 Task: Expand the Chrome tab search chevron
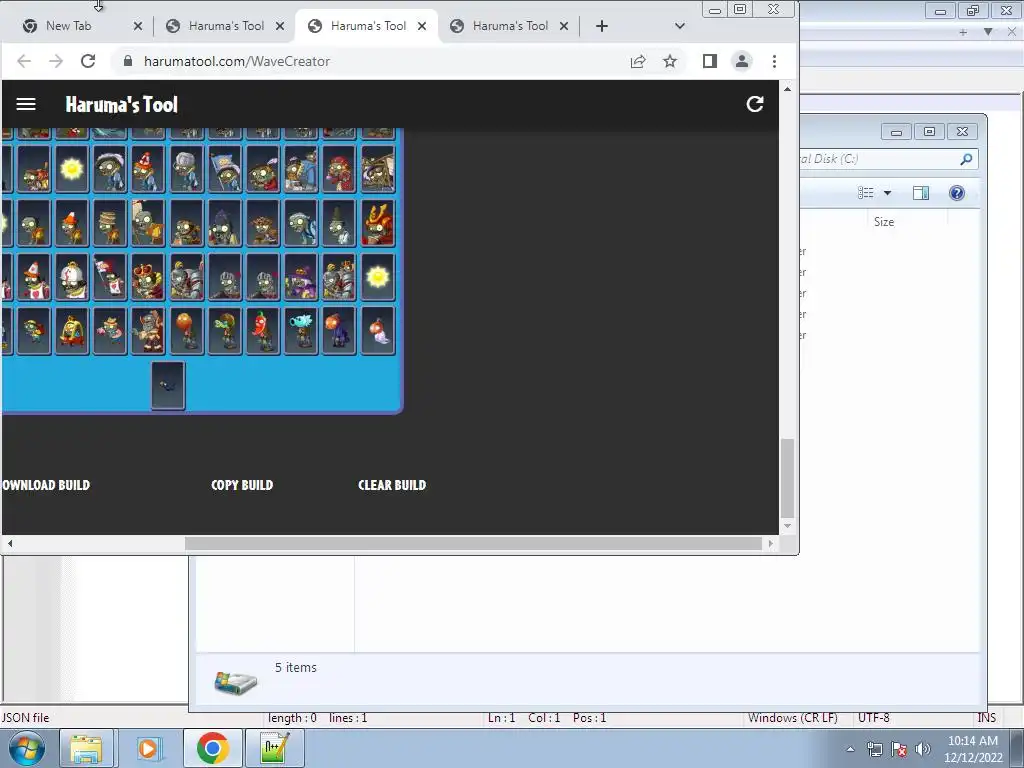point(680,26)
